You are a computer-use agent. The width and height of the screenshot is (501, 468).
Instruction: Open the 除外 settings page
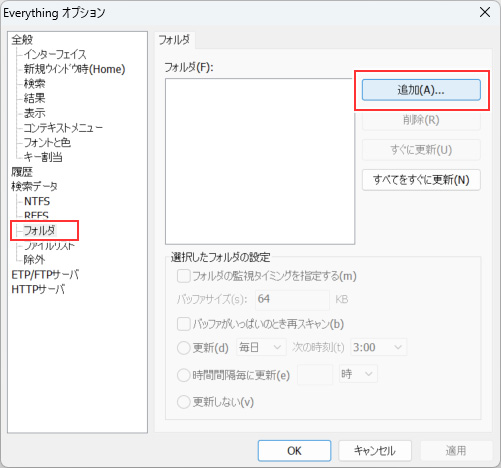click(34, 259)
